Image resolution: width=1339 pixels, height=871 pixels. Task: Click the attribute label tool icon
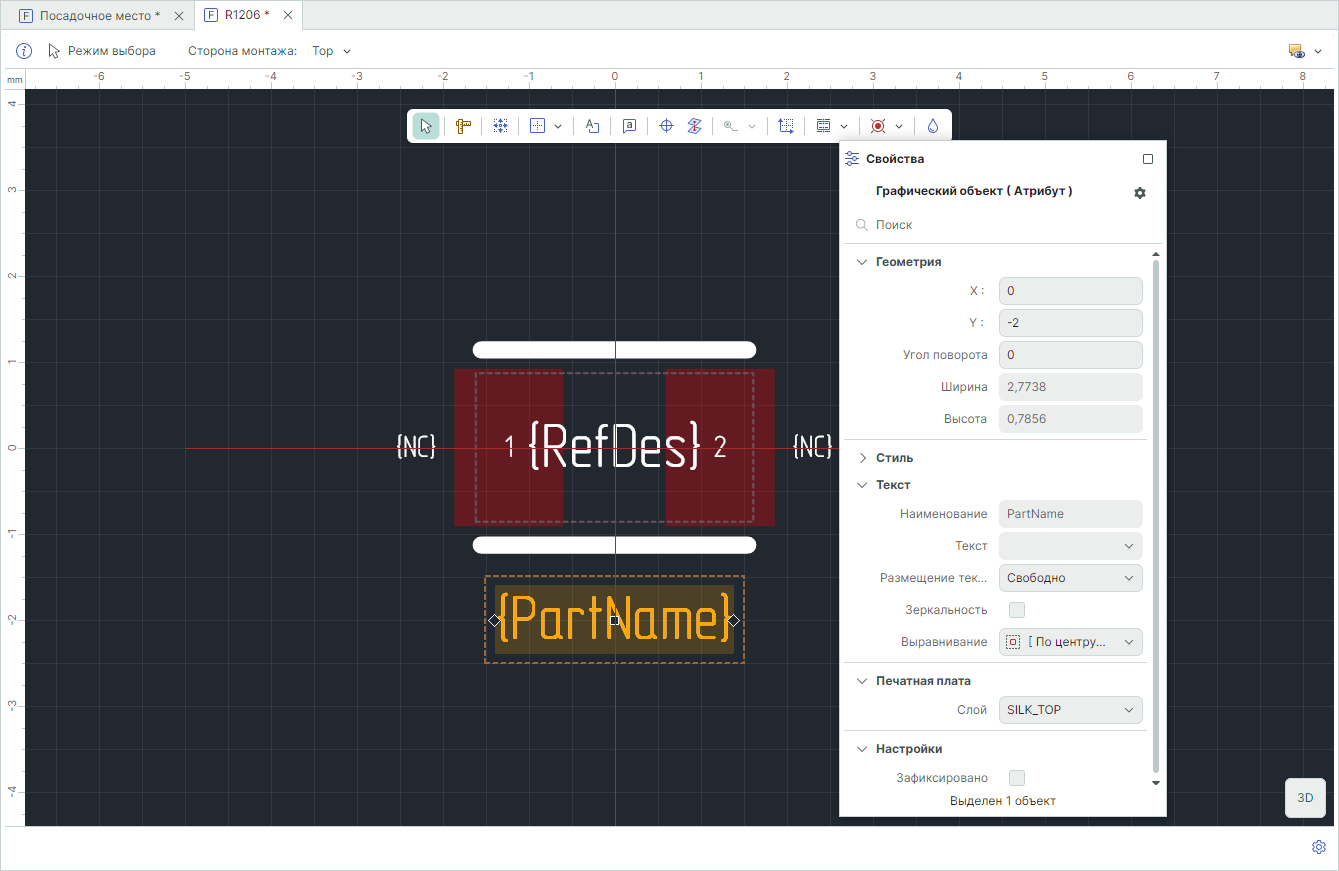tap(629, 126)
